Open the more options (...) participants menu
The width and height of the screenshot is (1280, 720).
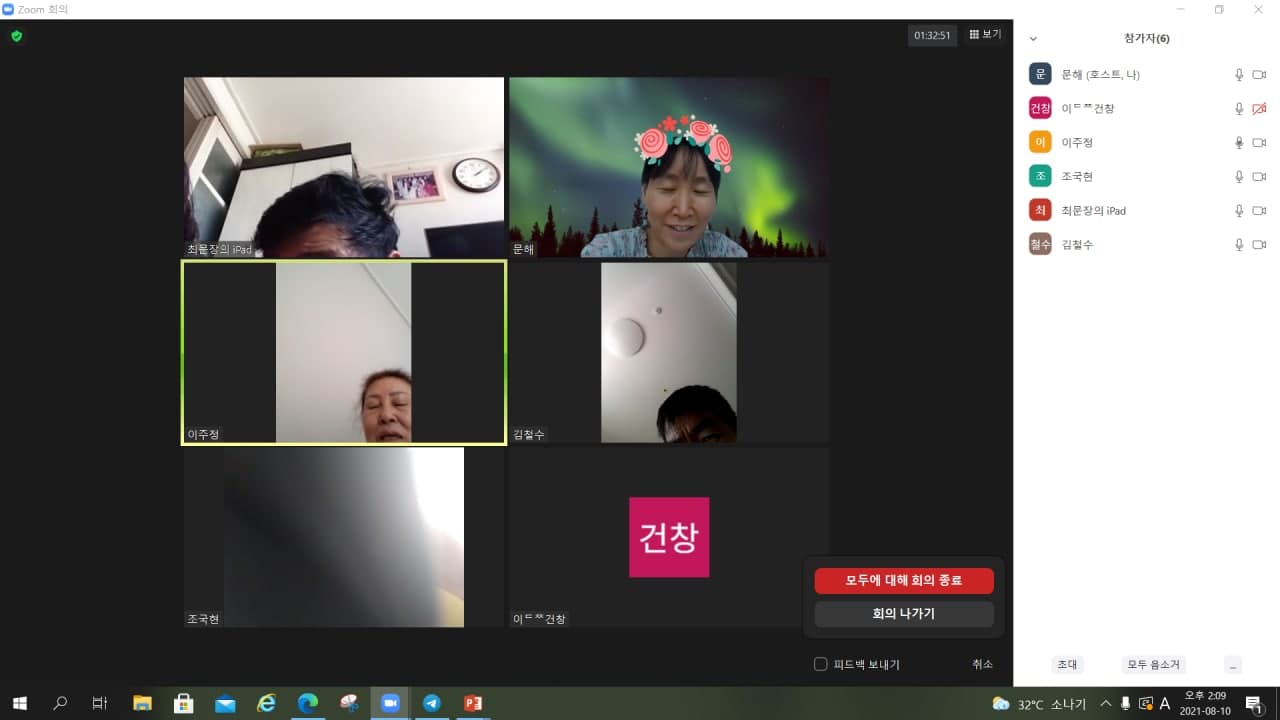pyautogui.click(x=1233, y=664)
